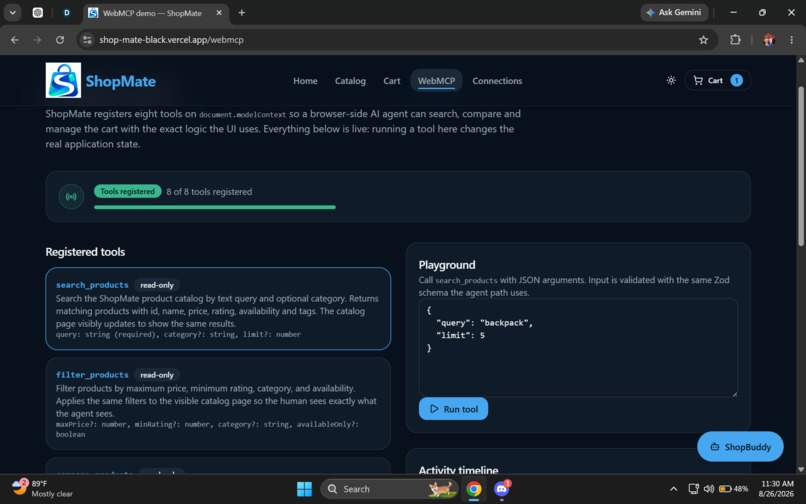Image resolution: width=806 pixels, height=504 pixels.
Task: Open the Chrome profile avatar
Action: [768, 40]
